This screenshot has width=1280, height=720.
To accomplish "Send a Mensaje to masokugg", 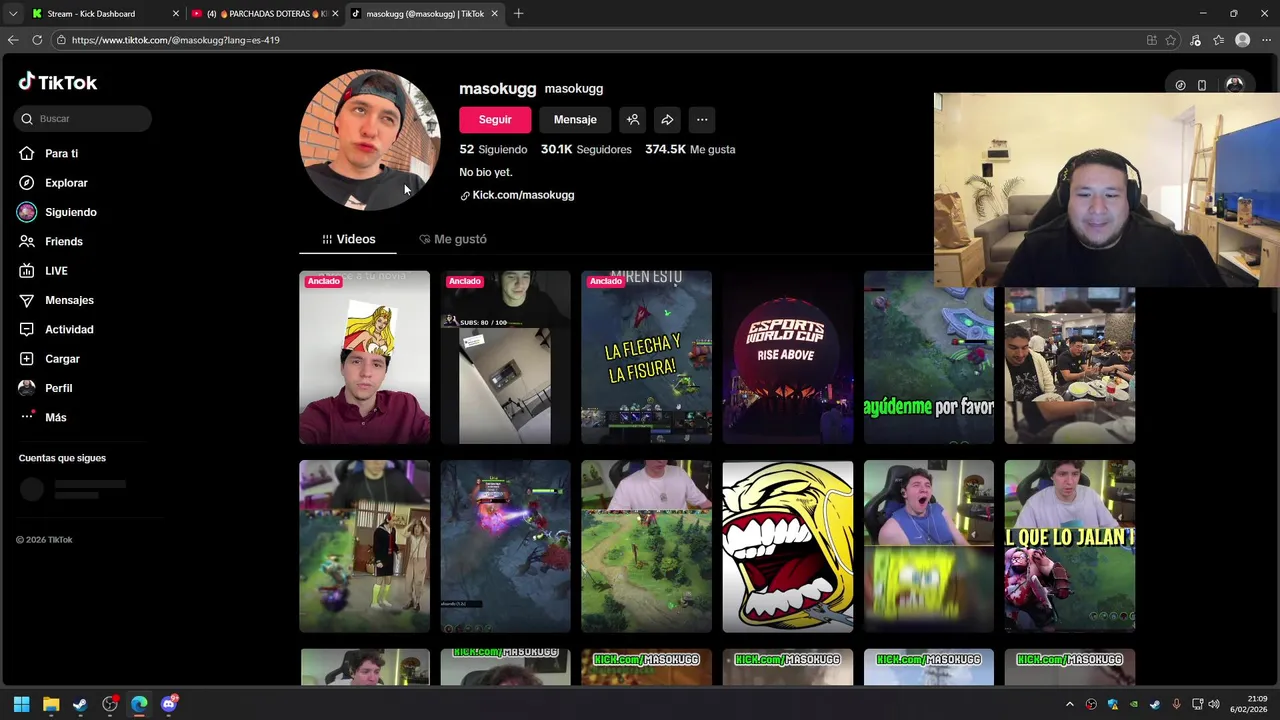I will tap(575, 120).
